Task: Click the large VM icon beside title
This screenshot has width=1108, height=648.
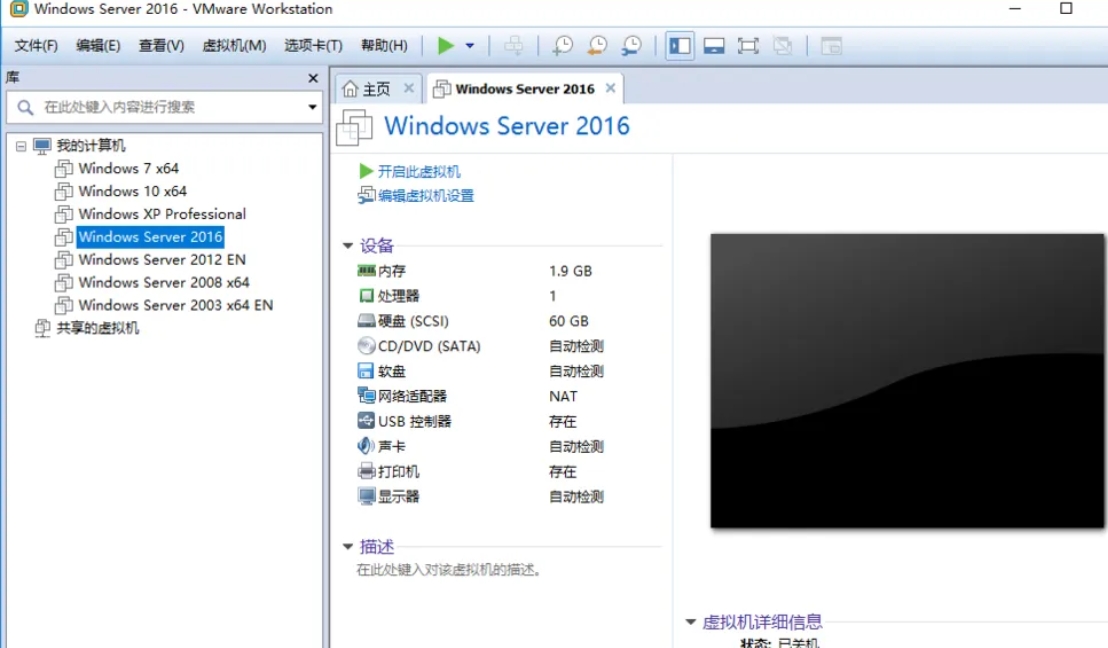Action: tap(354, 127)
